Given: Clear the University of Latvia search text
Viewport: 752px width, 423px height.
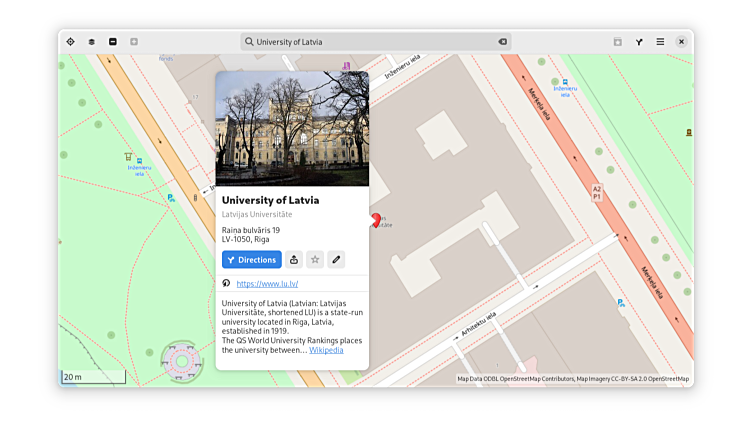Looking at the screenshot, I should (x=502, y=42).
